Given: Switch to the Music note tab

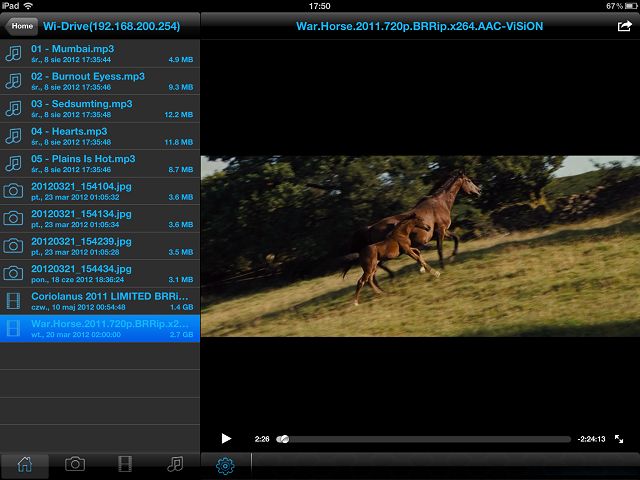Looking at the screenshot, I should tap(175, 464).
